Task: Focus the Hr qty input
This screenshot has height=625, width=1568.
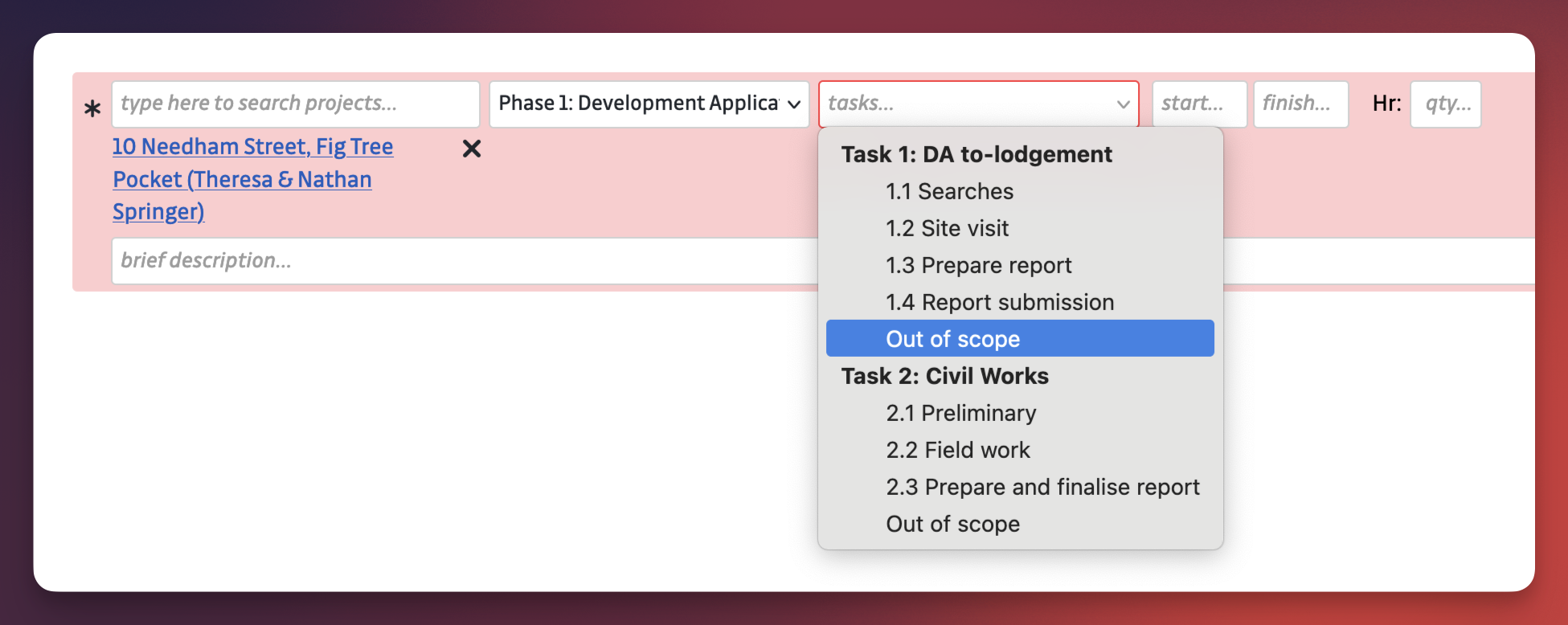Action: point(1445,104)
